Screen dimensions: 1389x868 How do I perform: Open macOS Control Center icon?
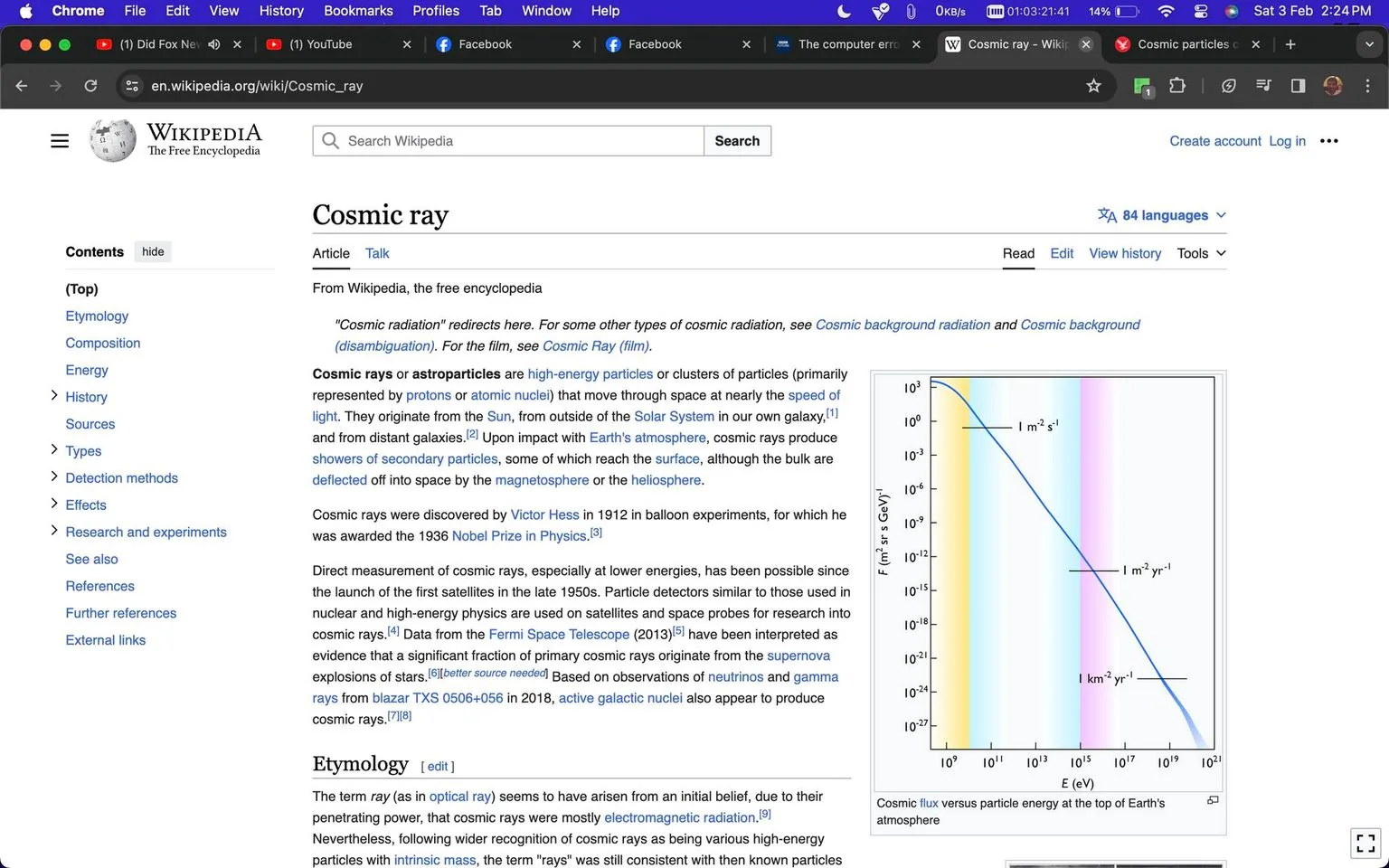tap(1200, 11)
